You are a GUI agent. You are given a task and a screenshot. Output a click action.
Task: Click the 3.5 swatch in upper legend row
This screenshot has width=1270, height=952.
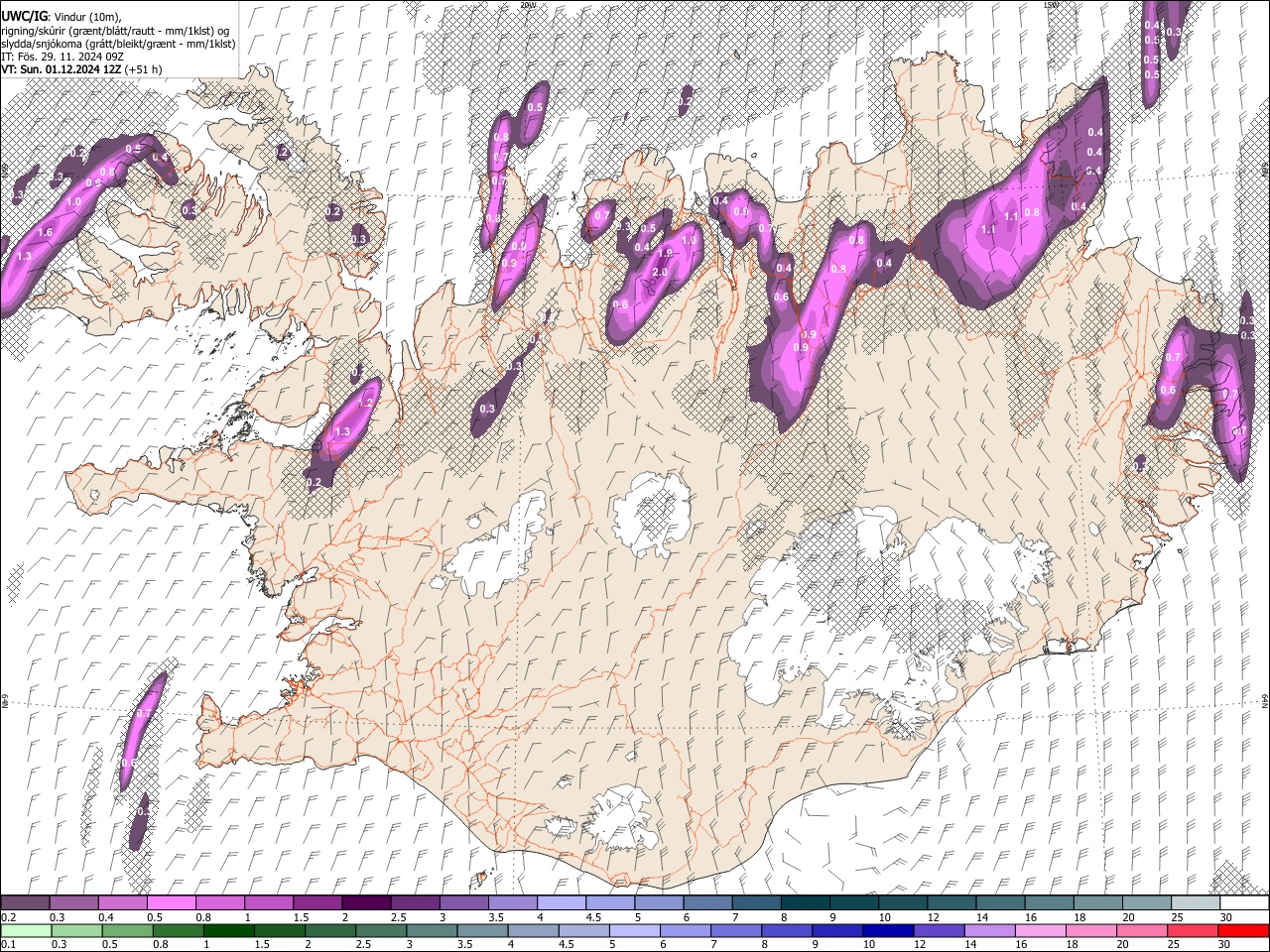512,903
